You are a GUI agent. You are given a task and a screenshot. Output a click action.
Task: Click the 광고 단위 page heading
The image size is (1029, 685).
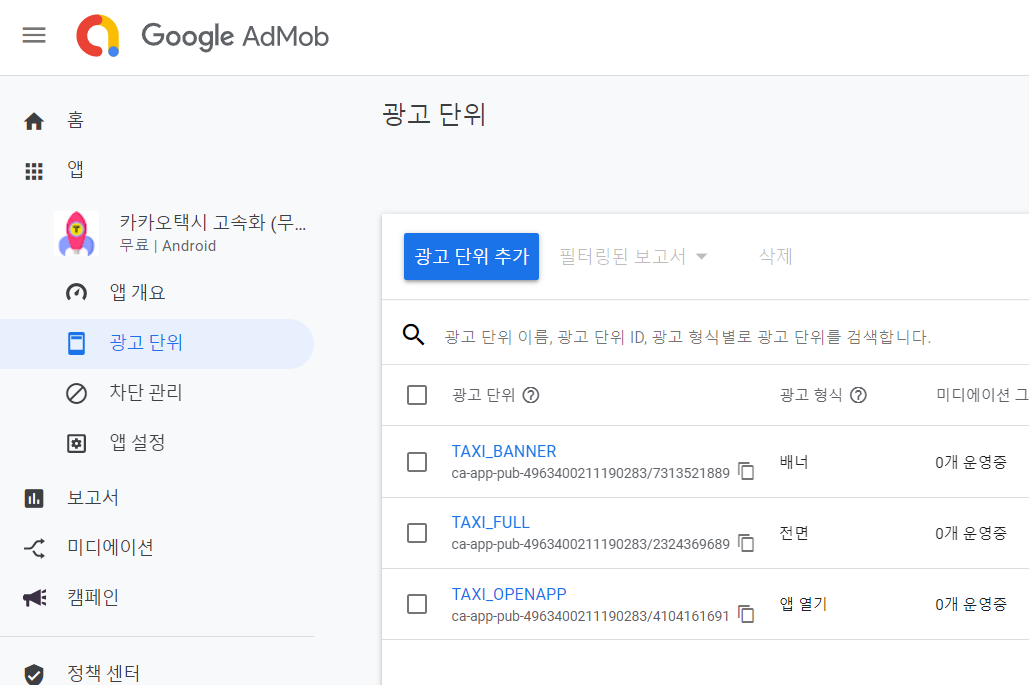tap(434, 114)
